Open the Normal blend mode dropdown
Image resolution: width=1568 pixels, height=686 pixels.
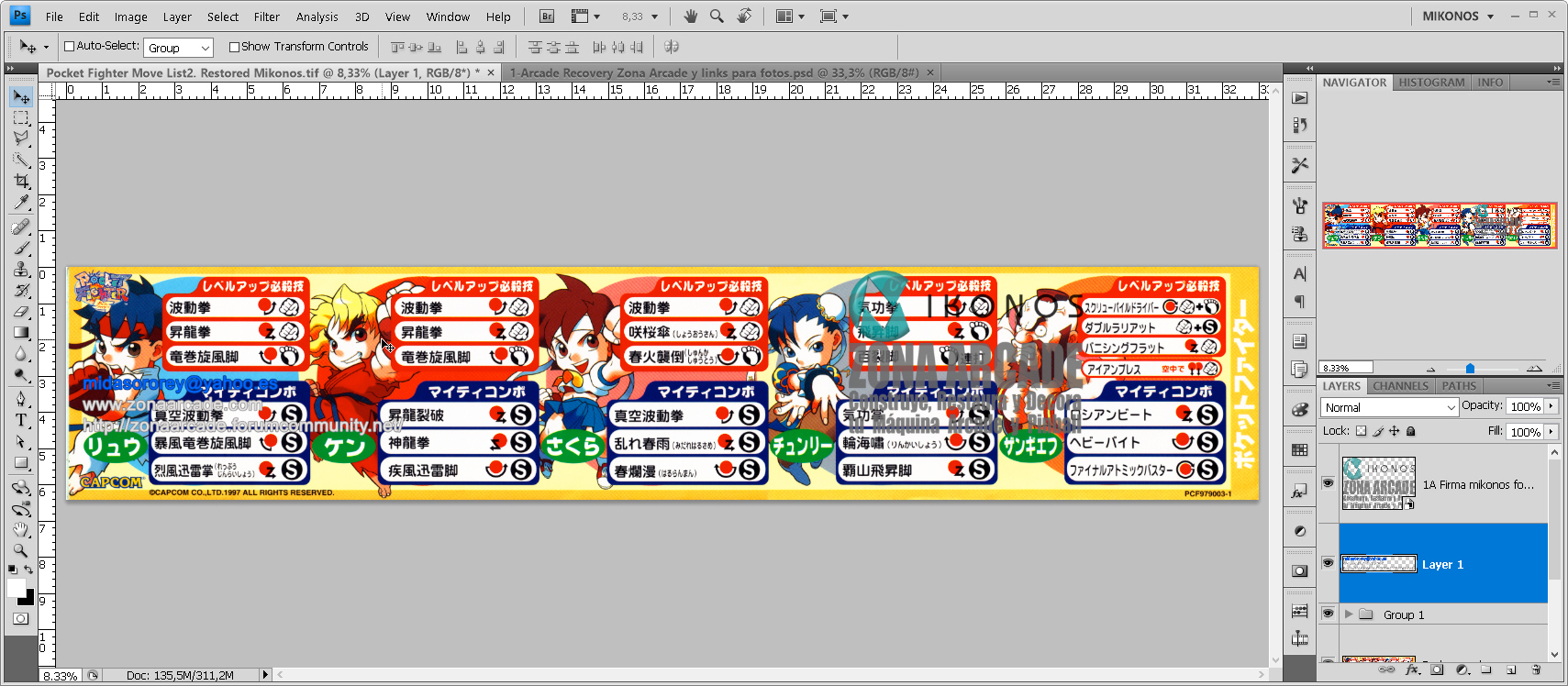(1390, 407)
